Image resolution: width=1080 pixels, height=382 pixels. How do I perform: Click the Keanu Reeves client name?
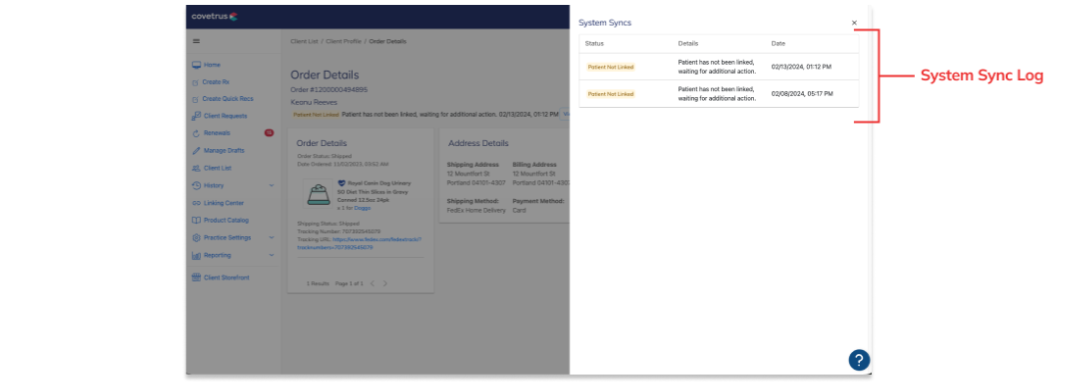click(x=314, y=102)
